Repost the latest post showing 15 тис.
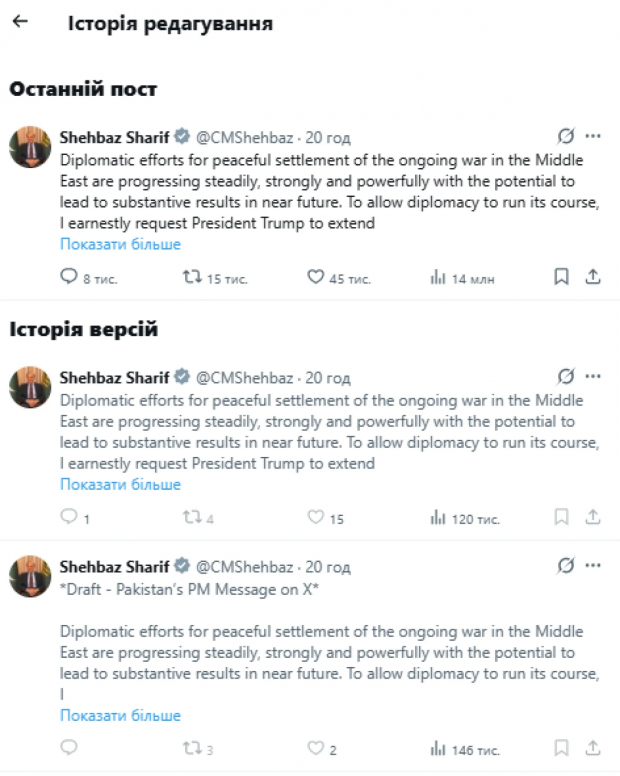The height and width of the screenshot is (776, 620). (x=192, y=277)
